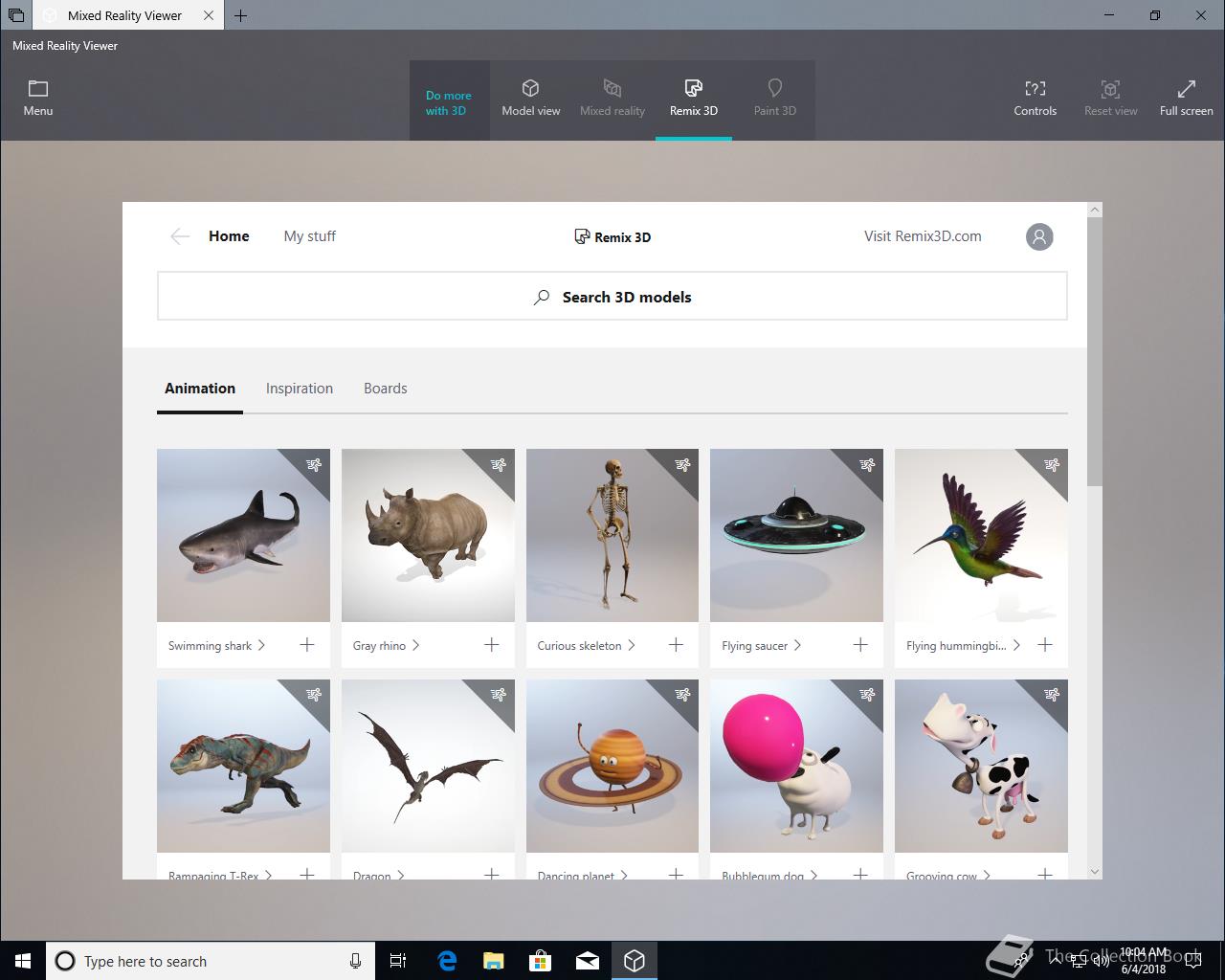Add Gray rhino with plus icon
1225x980 pixels.
pyautogui.click(x=492, y=645)
